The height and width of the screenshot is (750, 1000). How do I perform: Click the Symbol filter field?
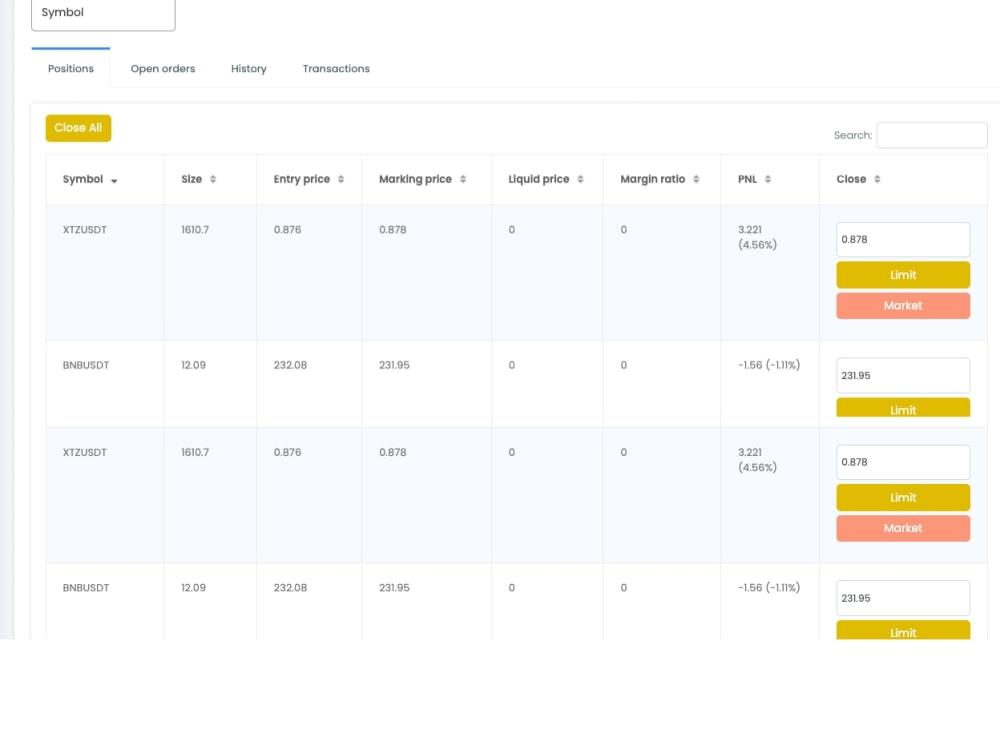103,14
